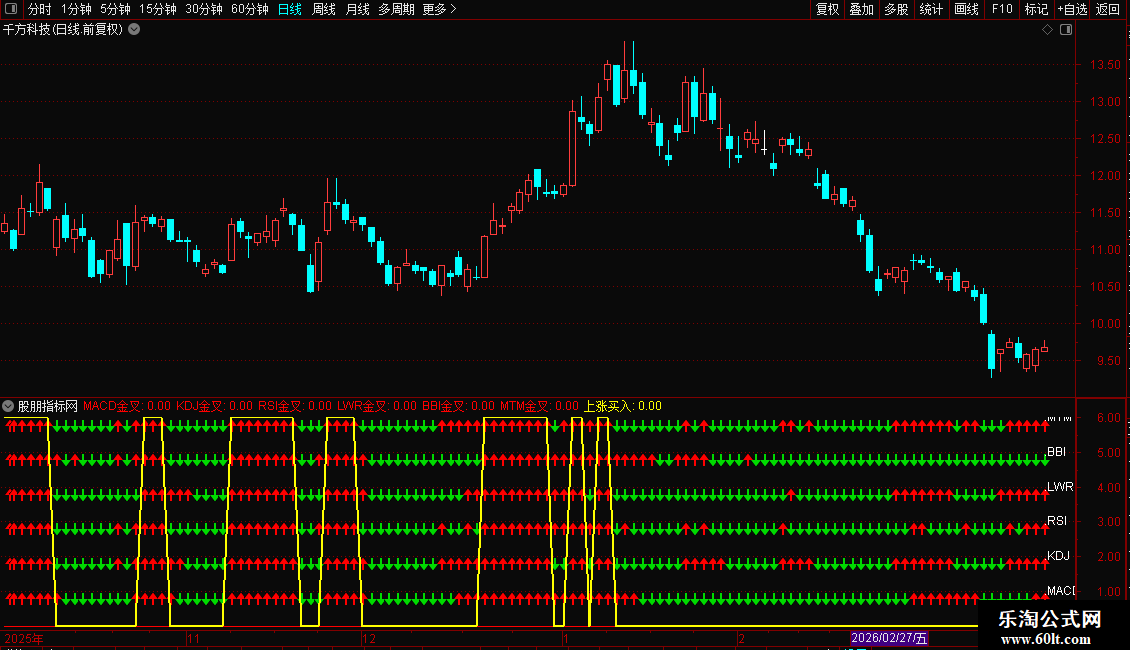Click the BBI row label

(1056, 452)
